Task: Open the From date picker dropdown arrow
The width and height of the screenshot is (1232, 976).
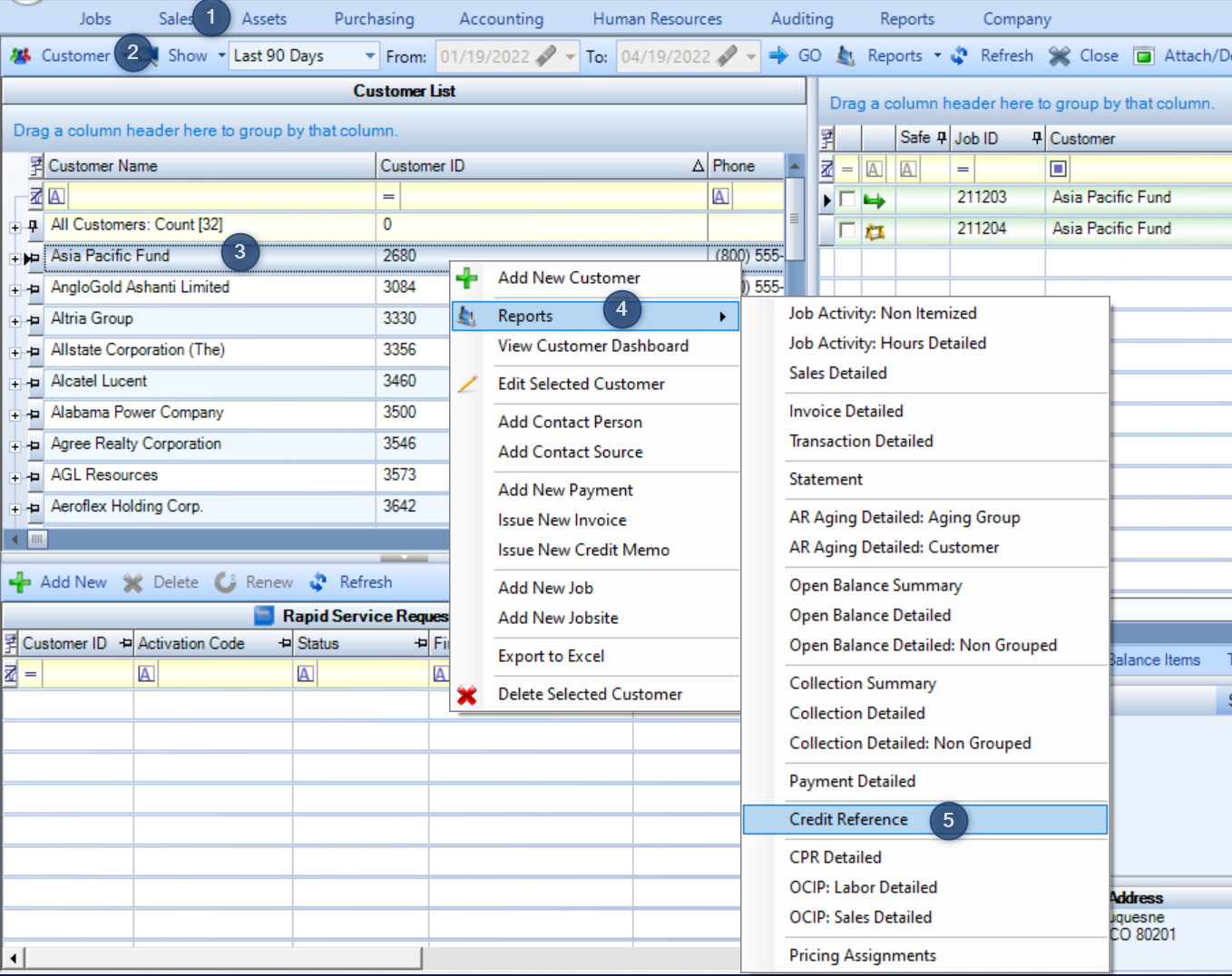Action: 570,56
